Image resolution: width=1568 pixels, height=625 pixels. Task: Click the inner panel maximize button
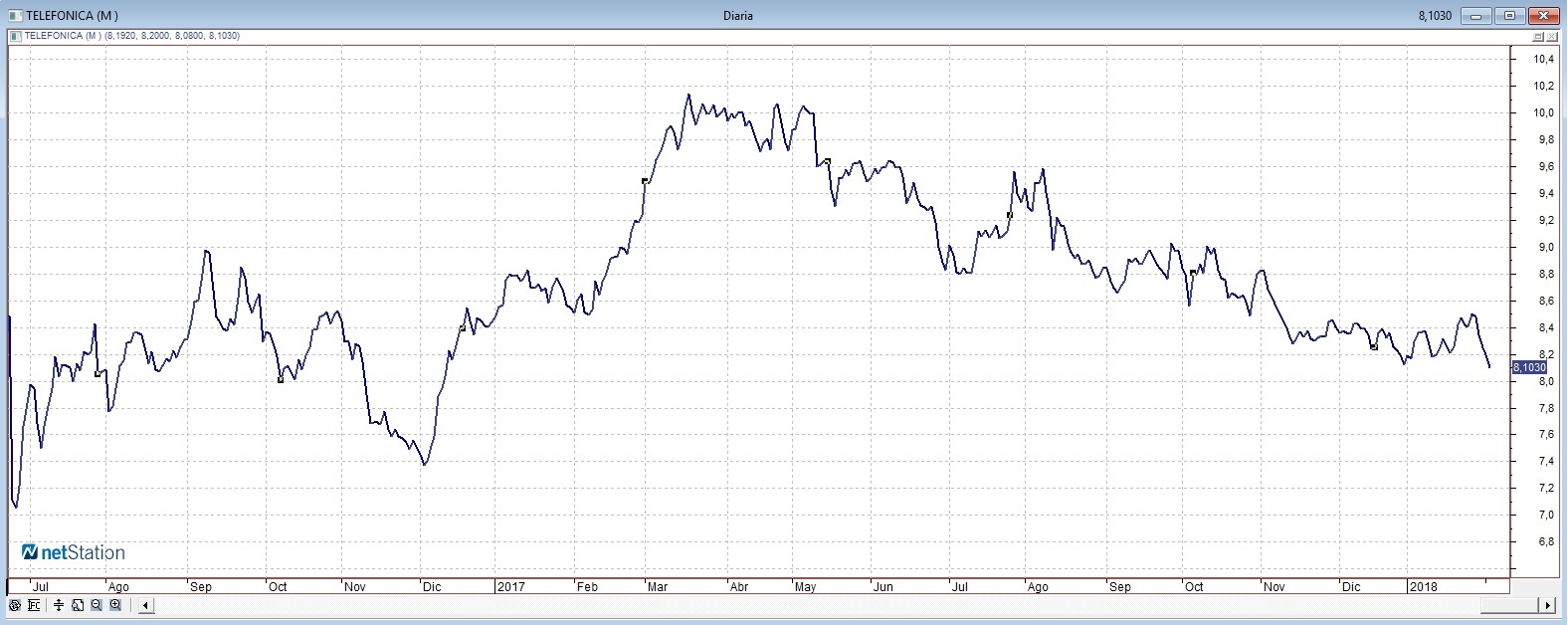coord(1539,37)
